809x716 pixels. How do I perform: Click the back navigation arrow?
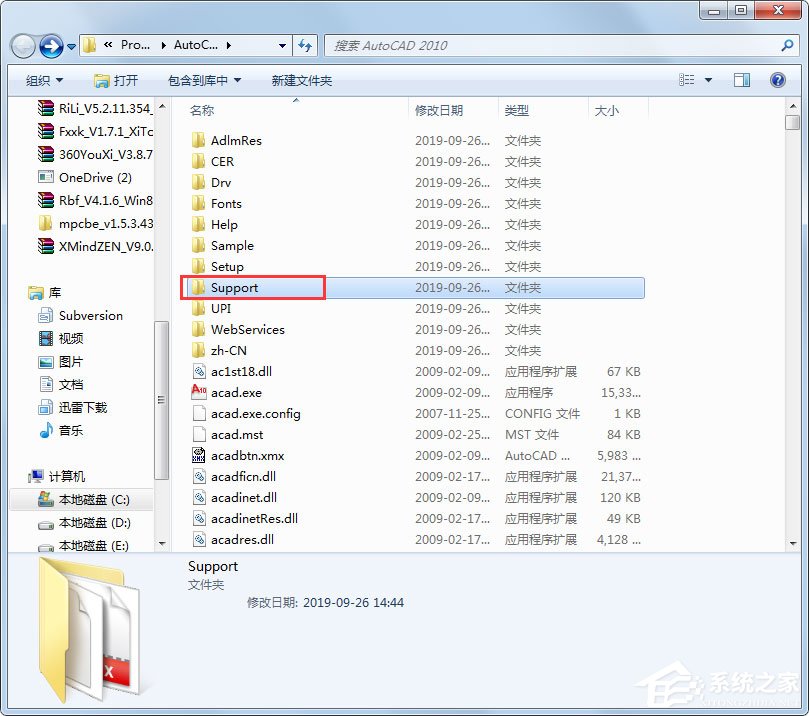coord(22,45)
